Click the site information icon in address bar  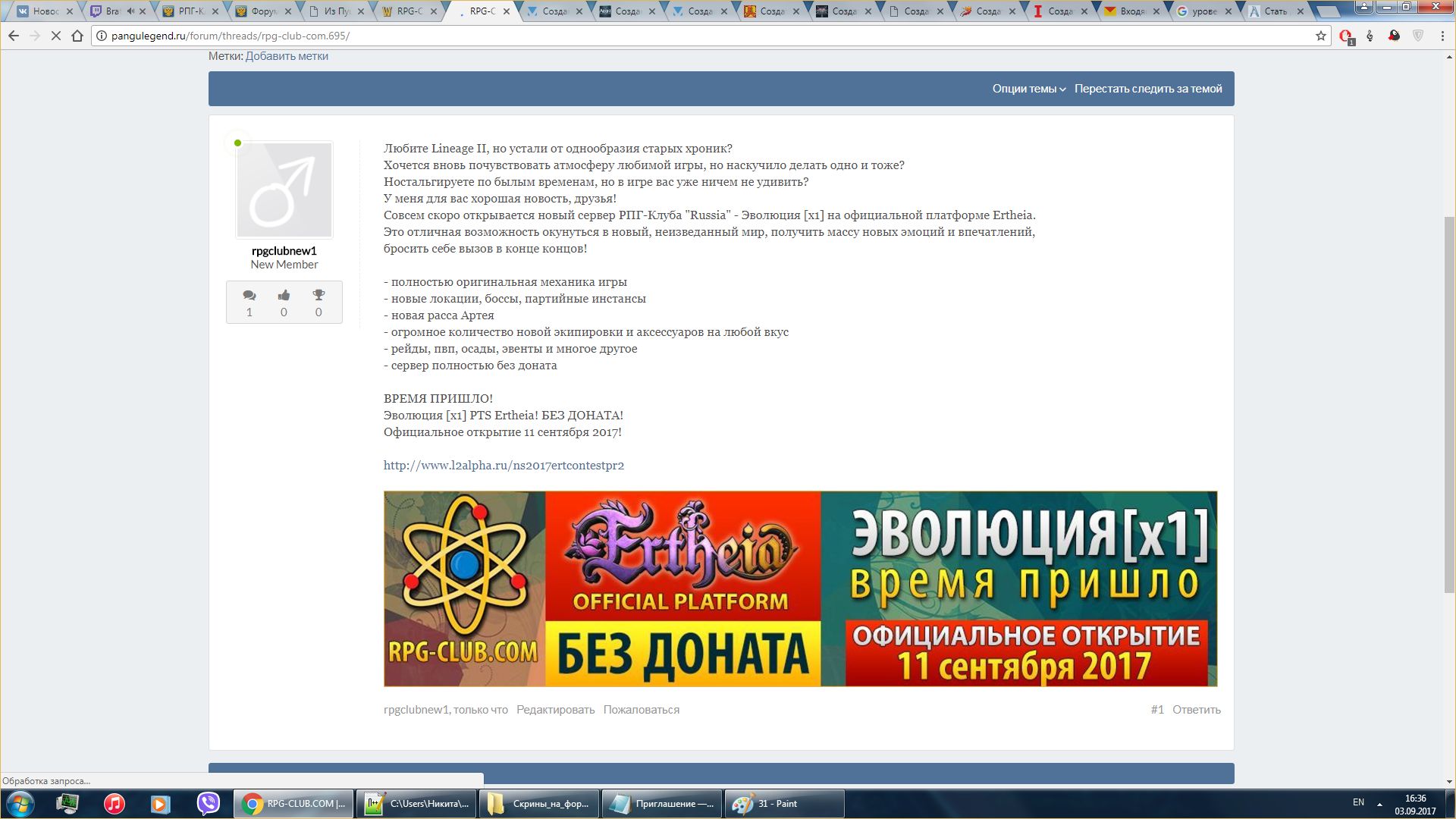(102, 36)
